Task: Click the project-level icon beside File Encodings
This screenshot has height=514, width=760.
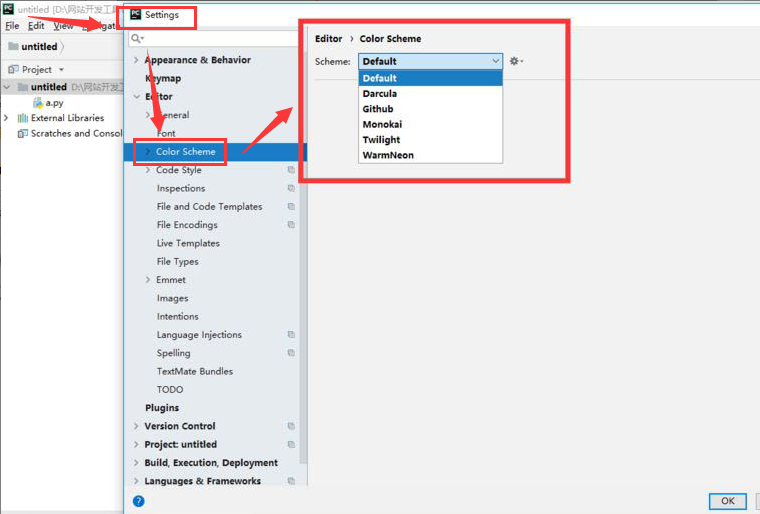Action: point(291,225)
